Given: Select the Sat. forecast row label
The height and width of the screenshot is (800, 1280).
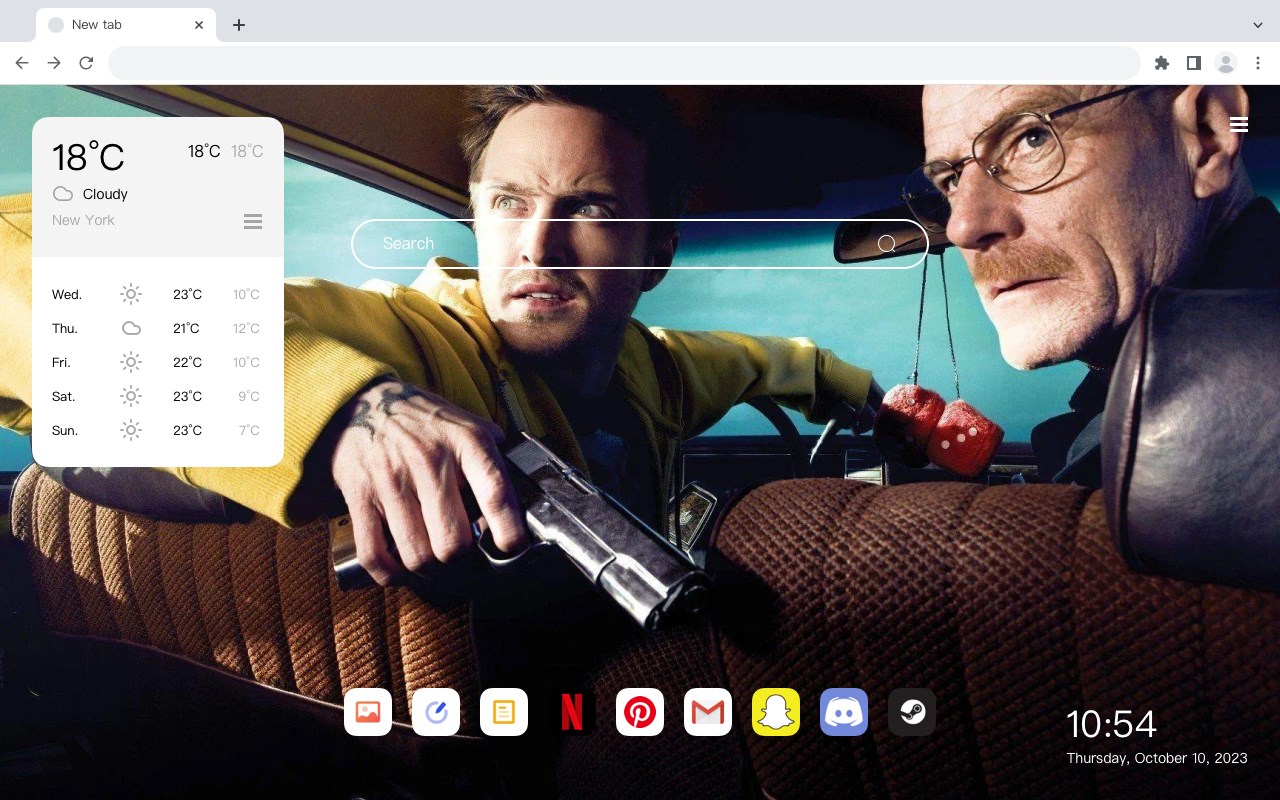Looking at the screenshot, I should pos(64,396).
